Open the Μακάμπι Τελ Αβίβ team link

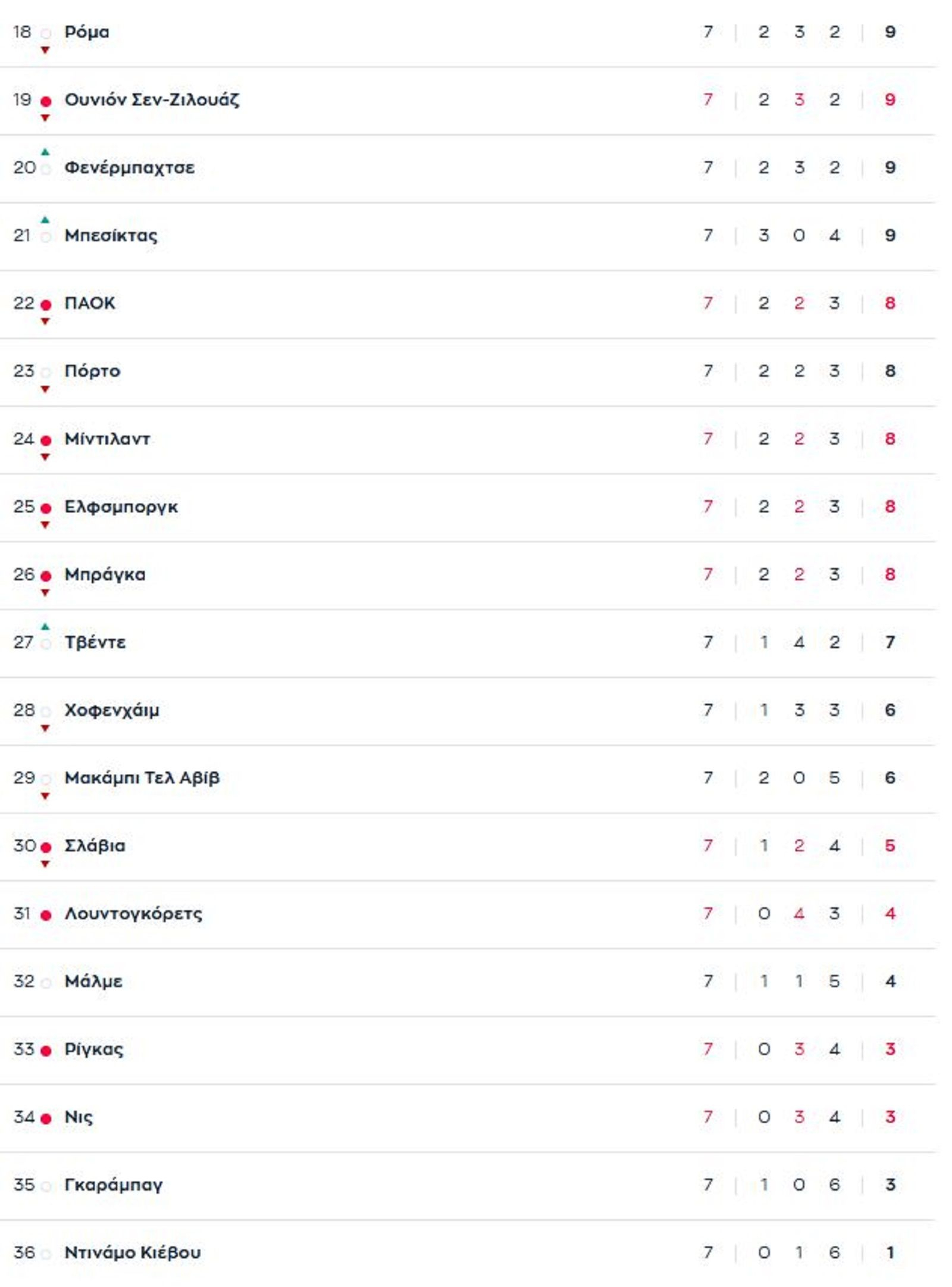coord(142,778)
